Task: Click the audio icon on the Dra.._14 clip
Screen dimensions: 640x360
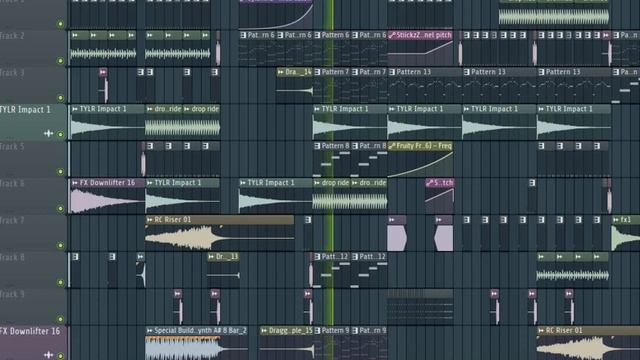Action: 281,72
